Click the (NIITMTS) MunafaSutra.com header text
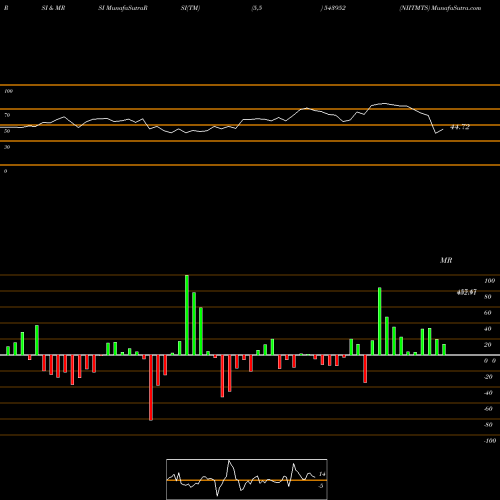The width and height of the screenshot is (500, 500). [x=440, y=8]
